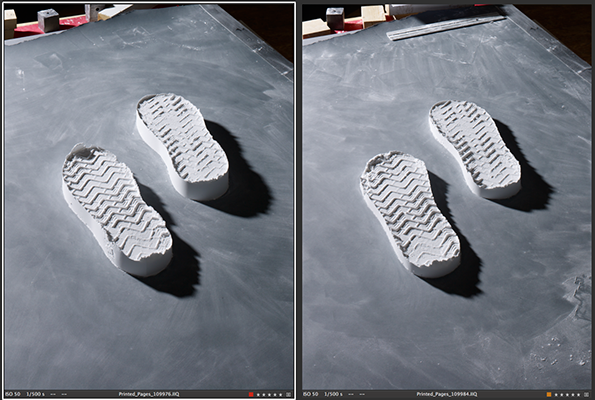The image size is (595, 400).
Task: Click the corner icon beside the 109976.IIQ stars
Action: [x=288, y=395]
